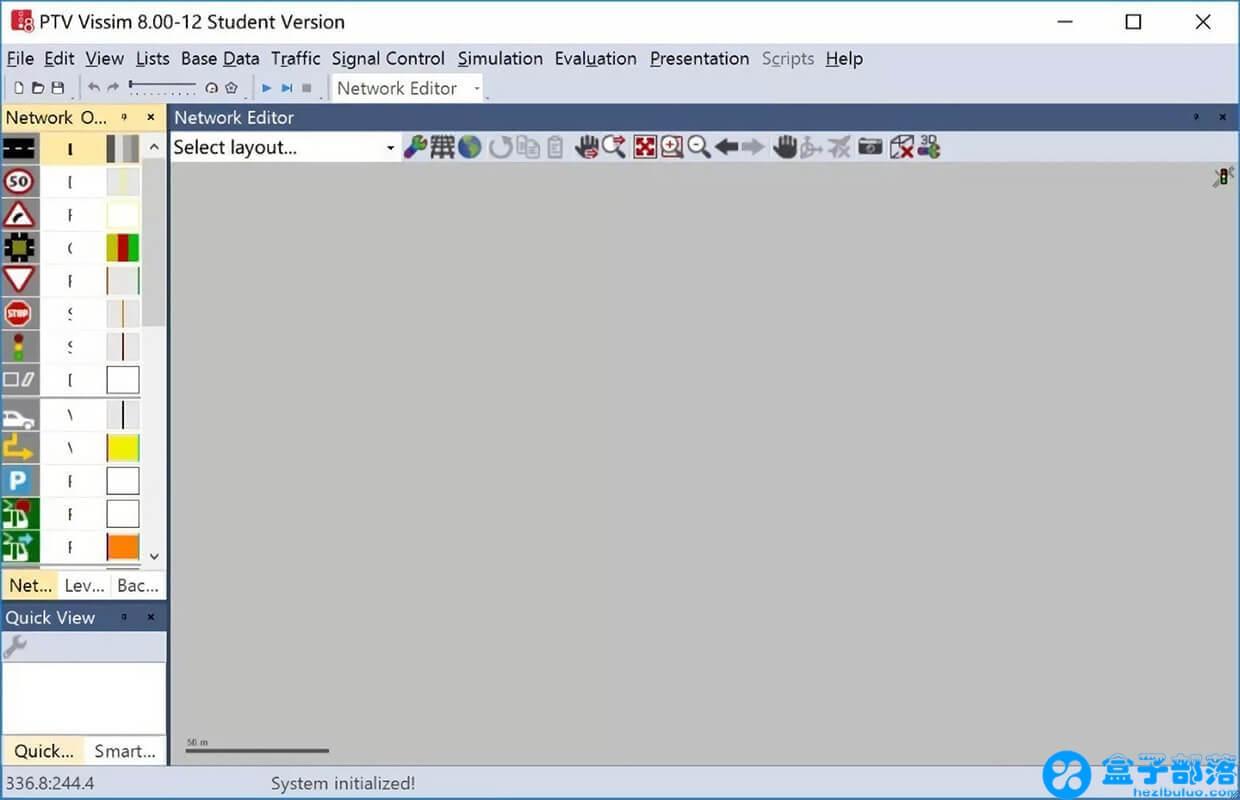This screenshot has width=1240, height=800.
Task: Toggle wireframe display mode
Action: [442, 148]
